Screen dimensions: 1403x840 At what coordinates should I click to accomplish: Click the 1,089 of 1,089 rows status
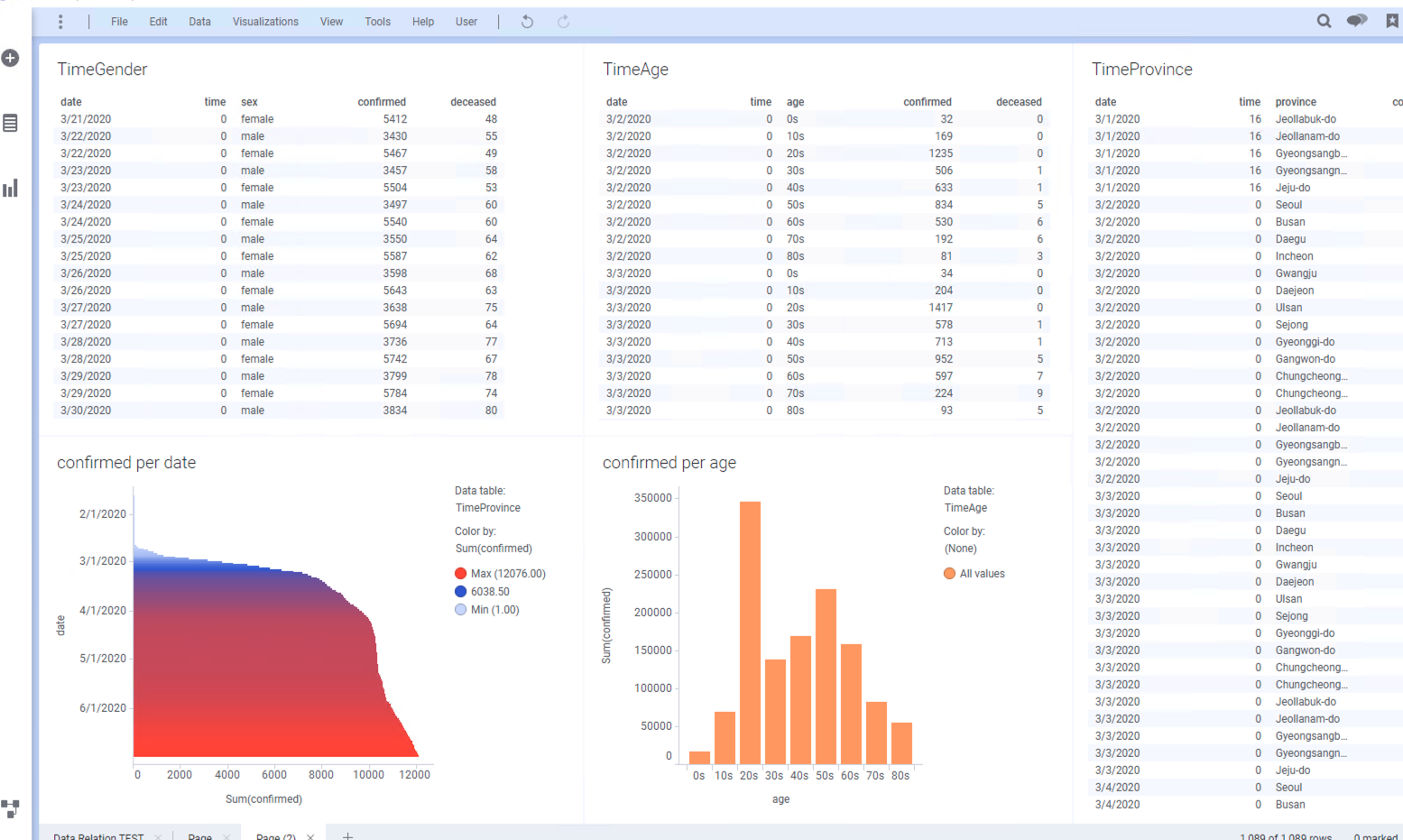1285,836
